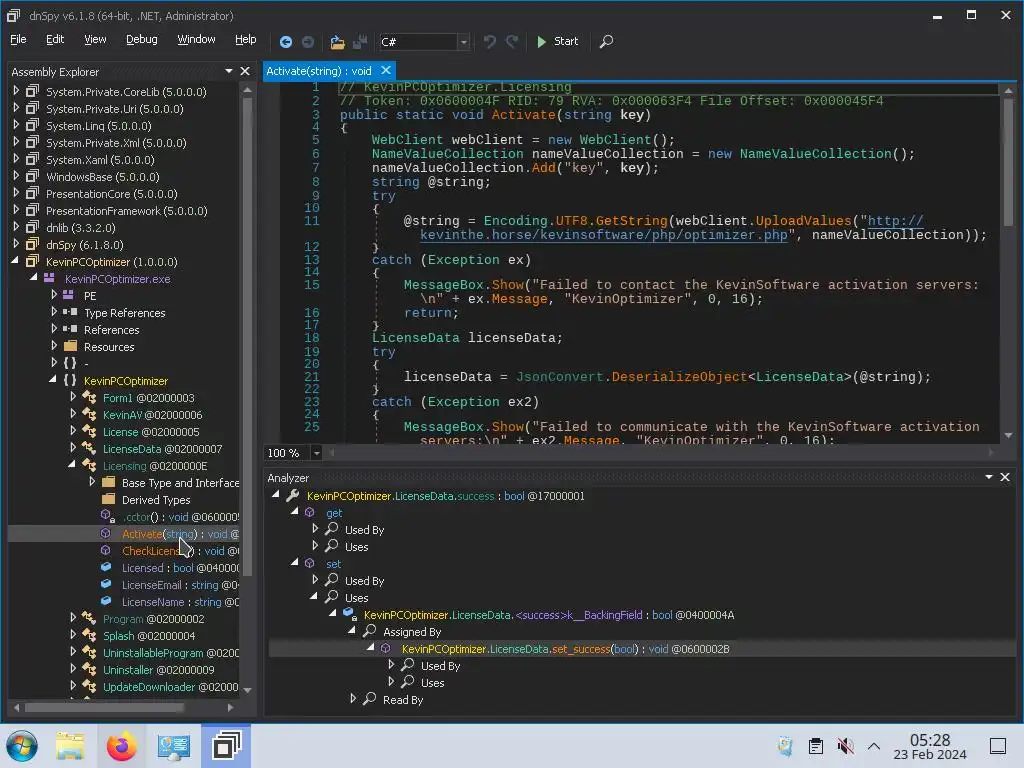Open the 100 % zoom dropdown
The image size is (1024, 768).
click(316, 453)
